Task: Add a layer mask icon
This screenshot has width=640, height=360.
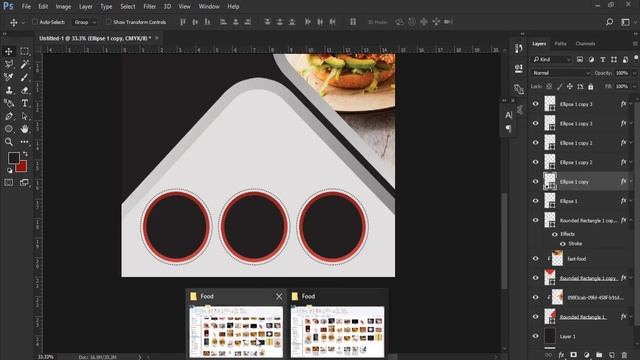Action: point(573,355)
